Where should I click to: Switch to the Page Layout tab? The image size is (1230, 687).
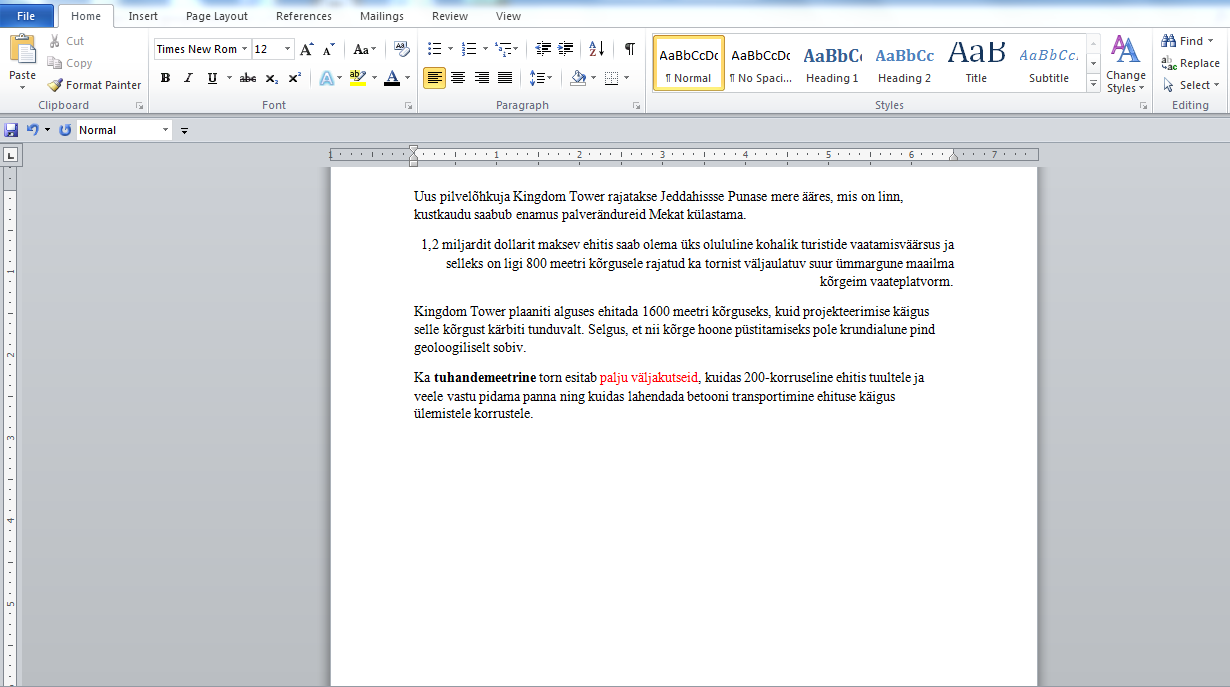(217, 16)
